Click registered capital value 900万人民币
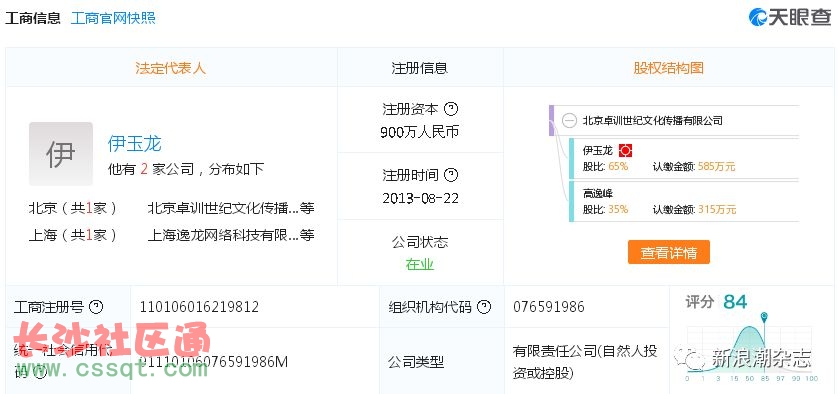 (420, 132)
